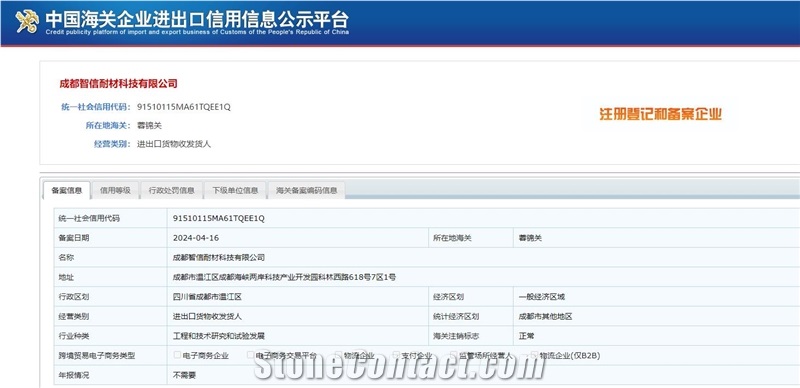The height and width of the screenshot is (388, 800).
Task: Click the 成都市其他地区 cell
Action: [x=545, y=317]
